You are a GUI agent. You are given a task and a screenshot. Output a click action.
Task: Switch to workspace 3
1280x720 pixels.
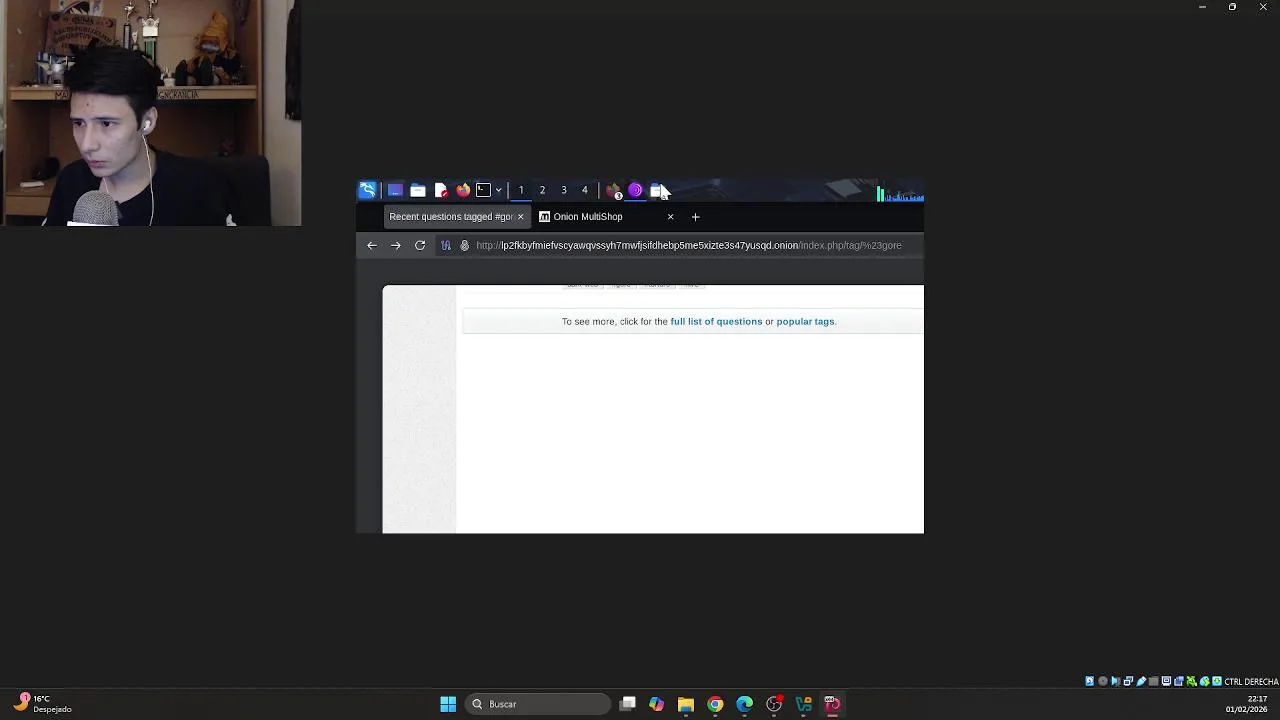[564, 190]
